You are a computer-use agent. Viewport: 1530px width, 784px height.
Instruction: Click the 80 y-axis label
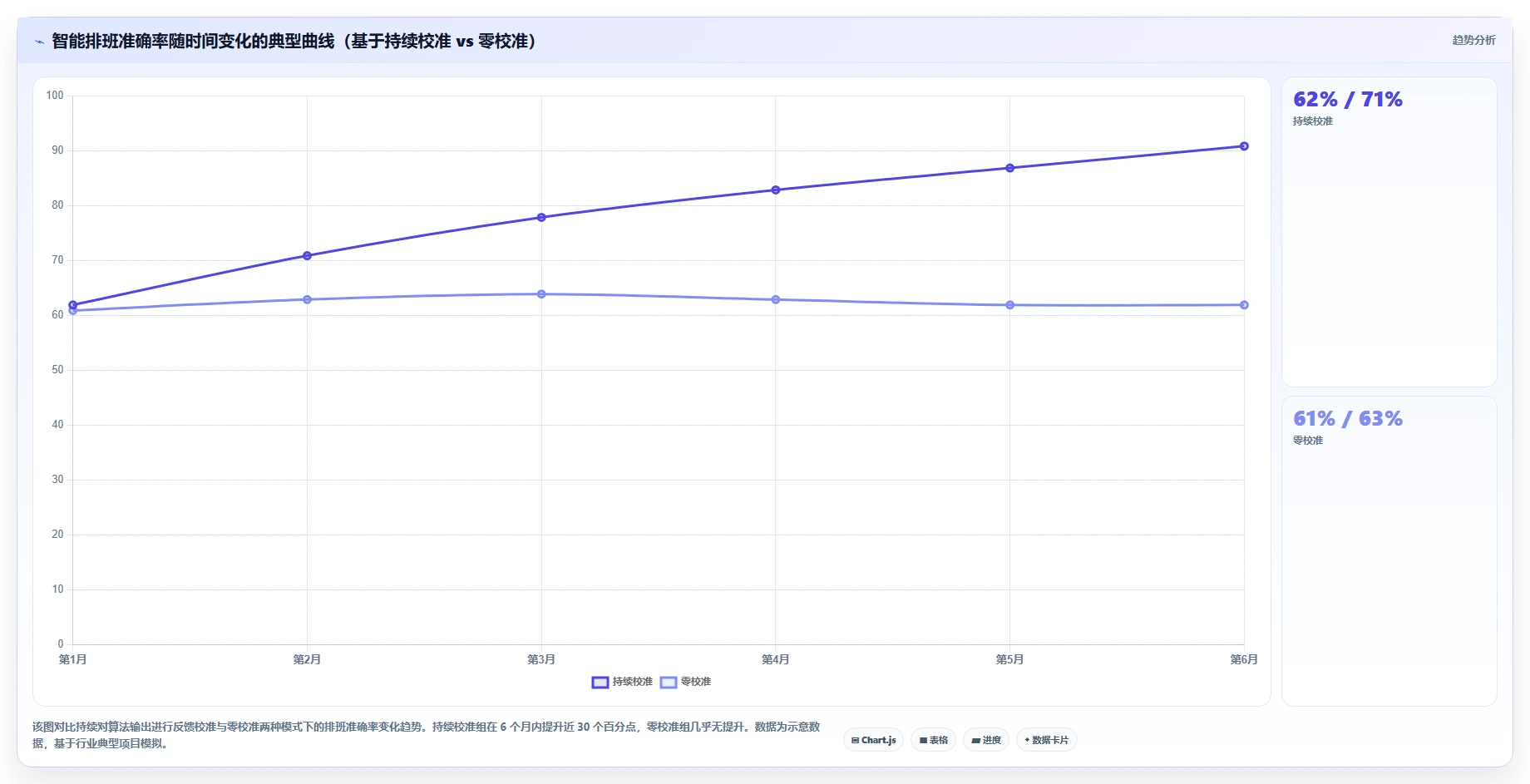pos(57,205)
